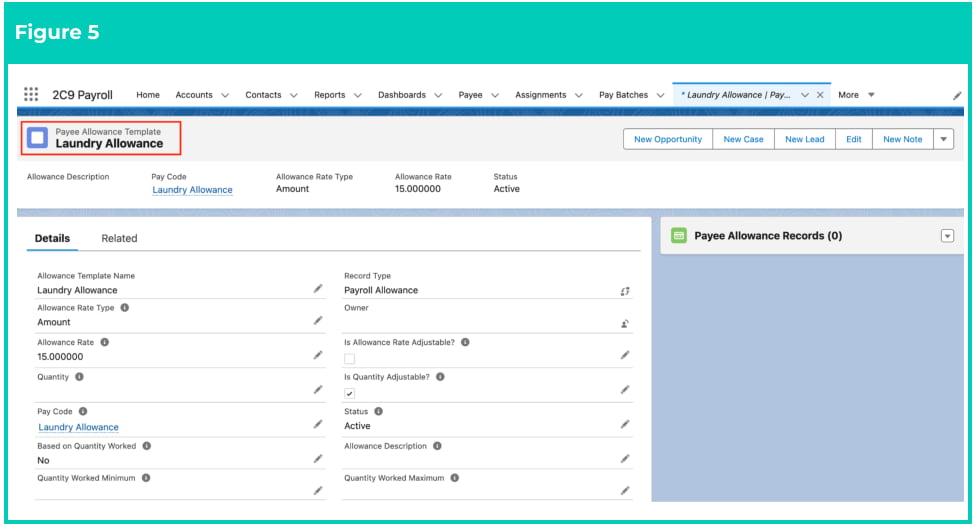The height and width of the screenshot is (528, 976).
Task: Open the Reports navigation tab
Action: point(329,95)
